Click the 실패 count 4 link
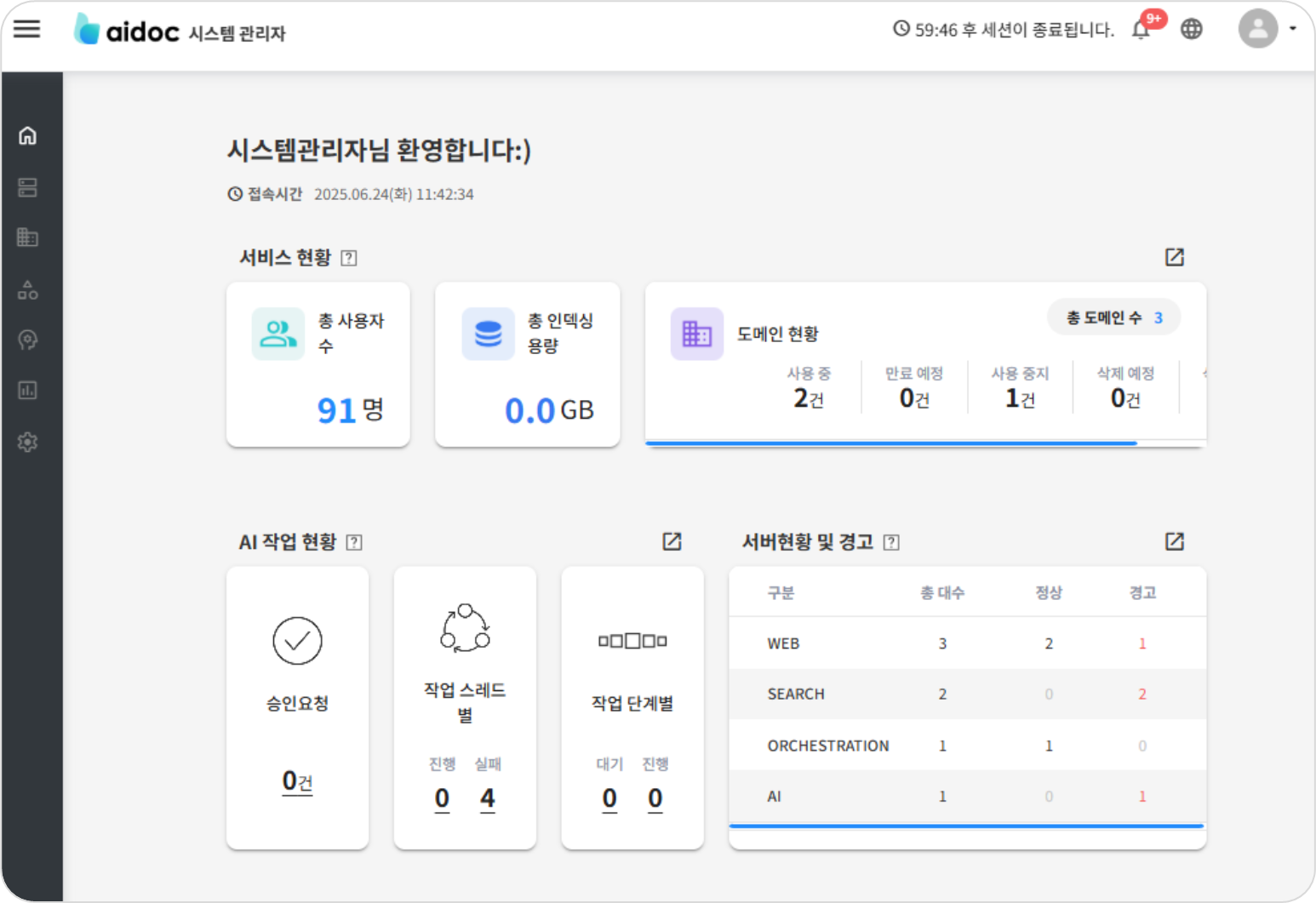This screenshot has width=1316, height=903. [487, 798]
